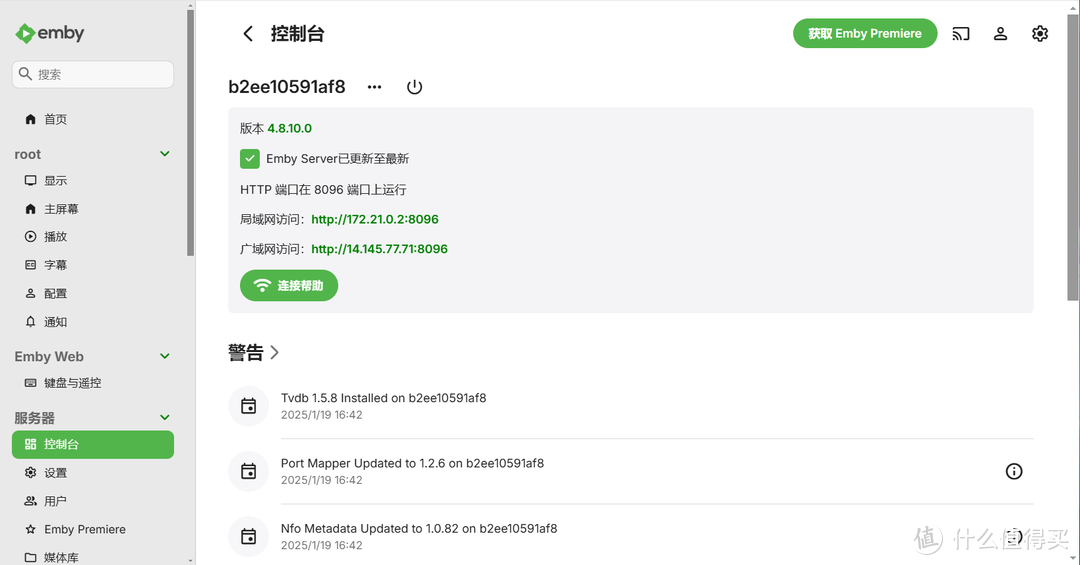Collapse the root section chevron
The height and width of the screenshot is (565, 1080).
165,154
